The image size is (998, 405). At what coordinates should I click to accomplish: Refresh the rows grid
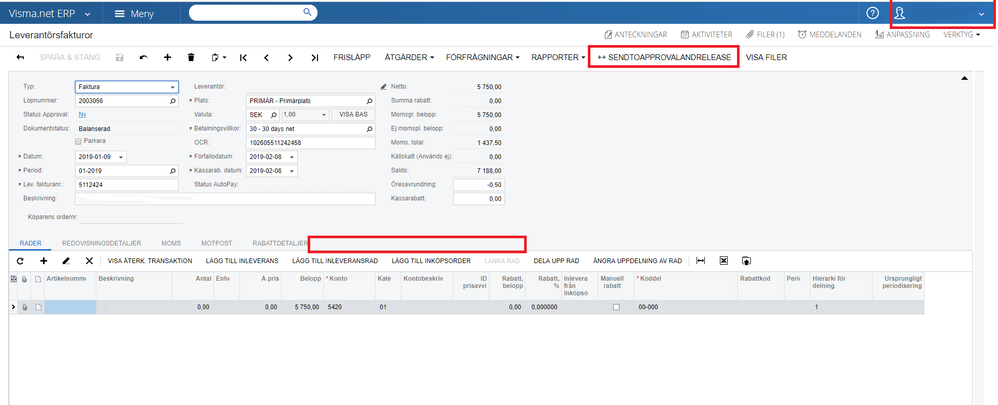point(20,261)
